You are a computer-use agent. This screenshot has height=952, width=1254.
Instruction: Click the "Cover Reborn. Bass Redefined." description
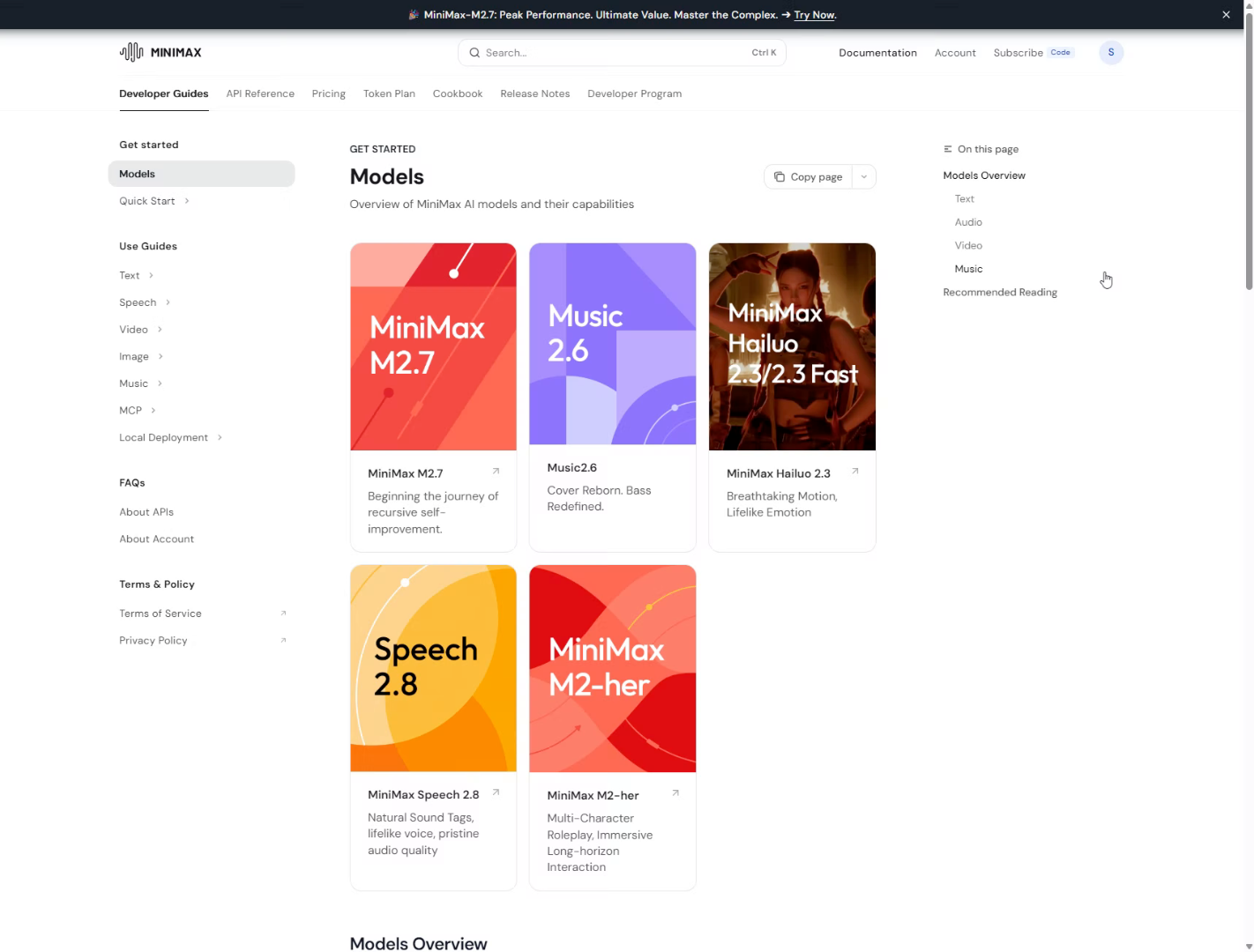[599, 499]
